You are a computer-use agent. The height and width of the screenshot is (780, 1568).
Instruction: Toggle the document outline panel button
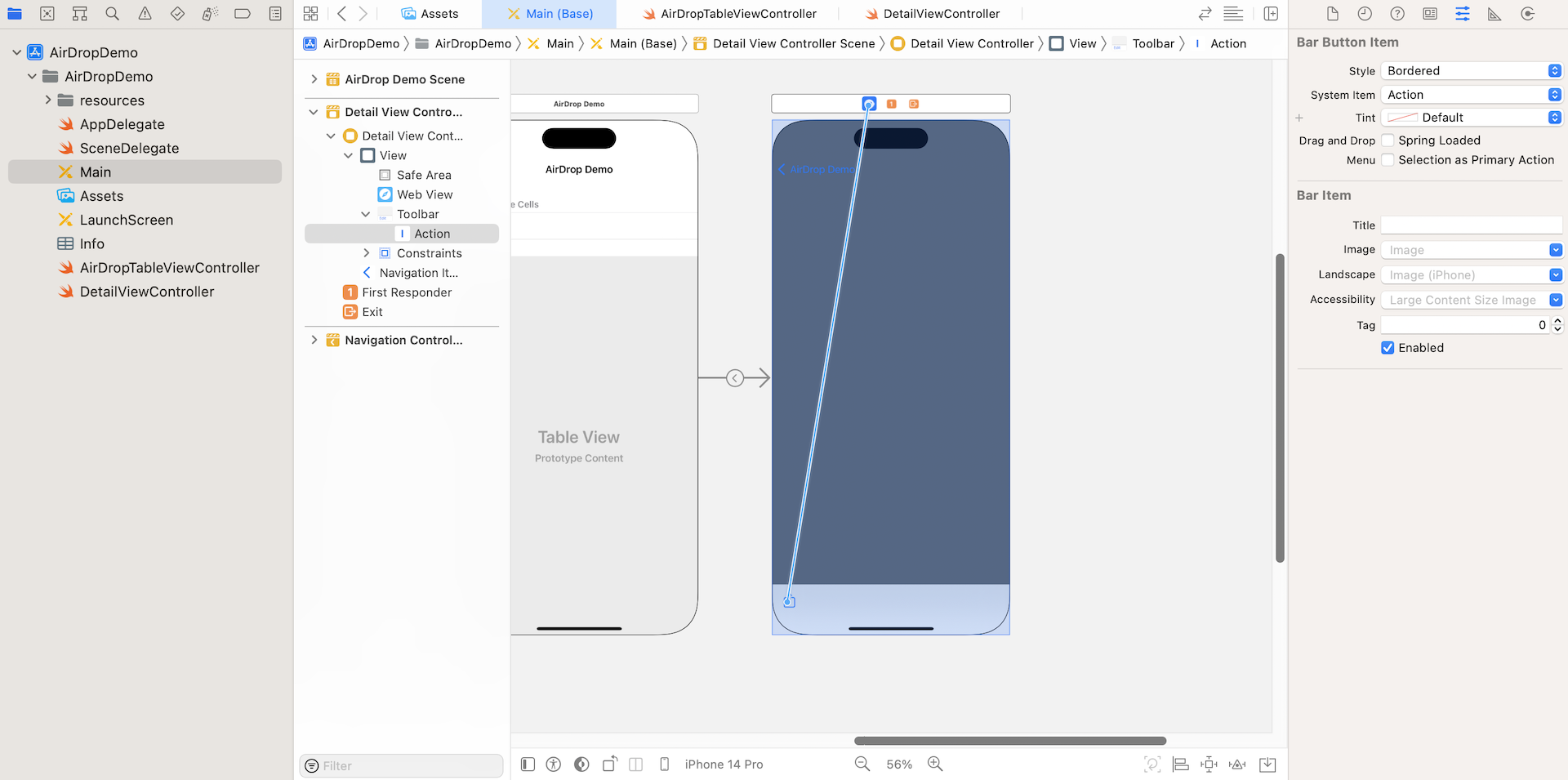click(x=528, y=764)
